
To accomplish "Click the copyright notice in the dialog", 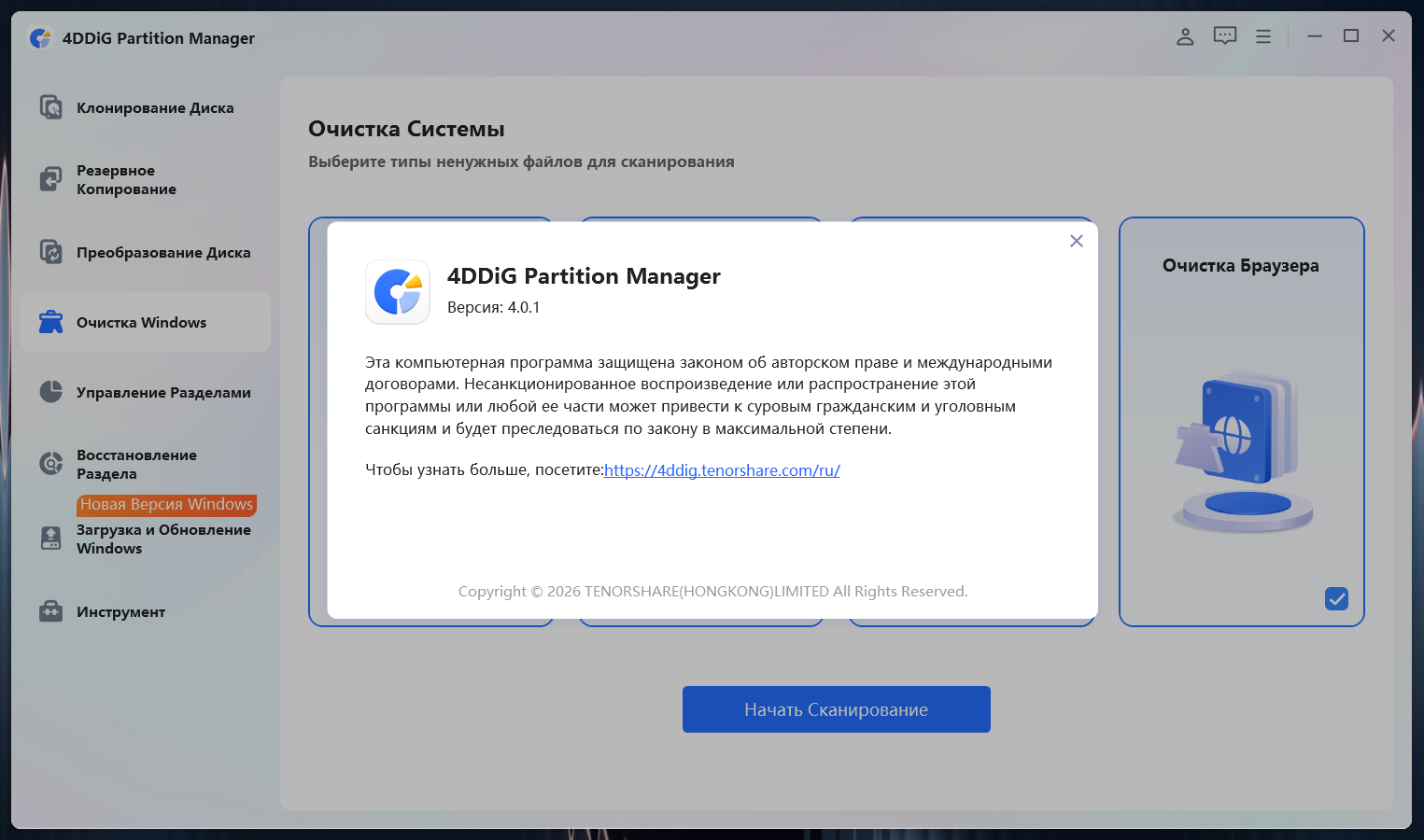I will tap(713, 592).
